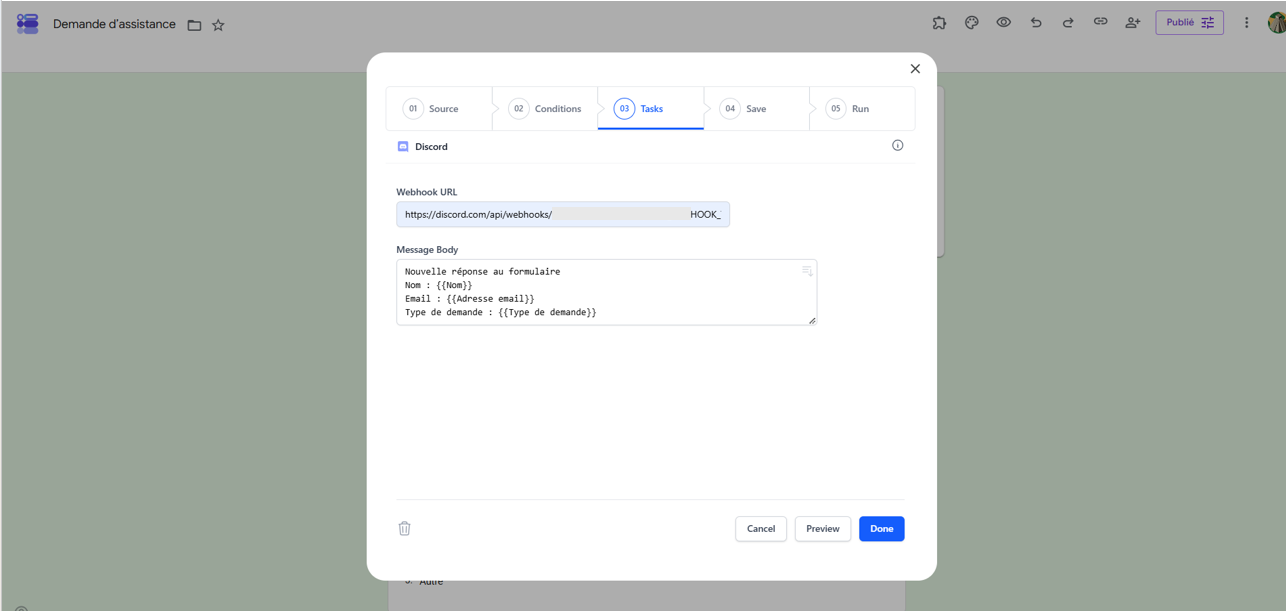The image size is (1286, 611).
Task: Grab the Message Body resize handle
Action: click(x=812, y=320)
